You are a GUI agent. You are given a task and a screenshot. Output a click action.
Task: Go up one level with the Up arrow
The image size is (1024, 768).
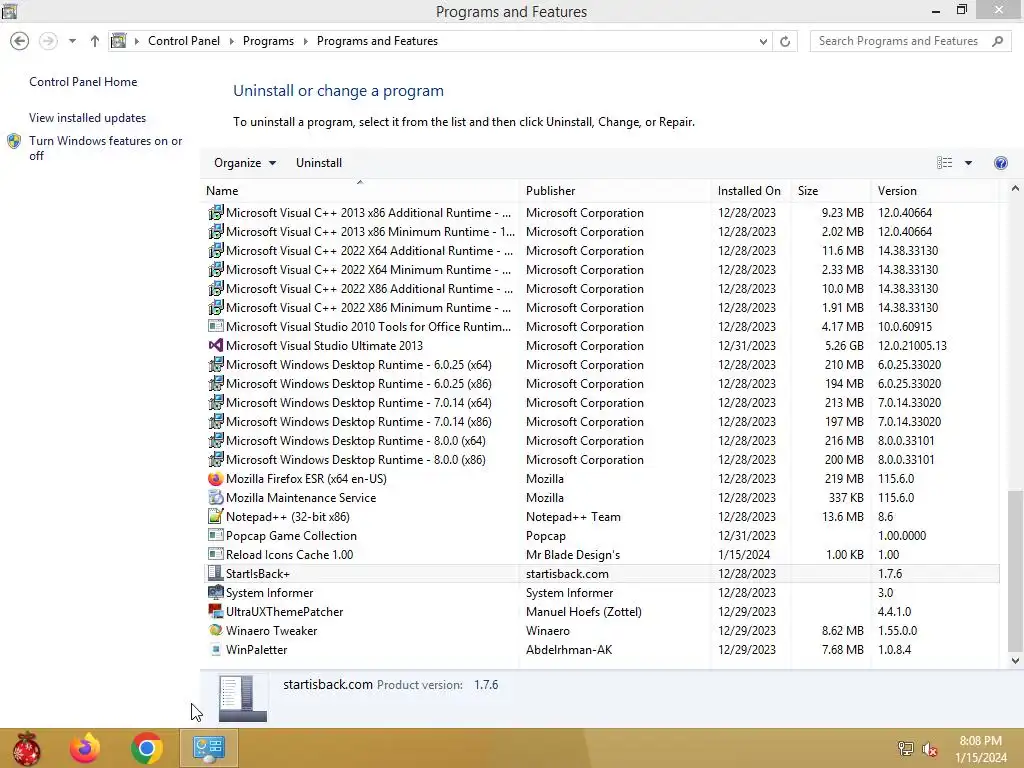95,41
